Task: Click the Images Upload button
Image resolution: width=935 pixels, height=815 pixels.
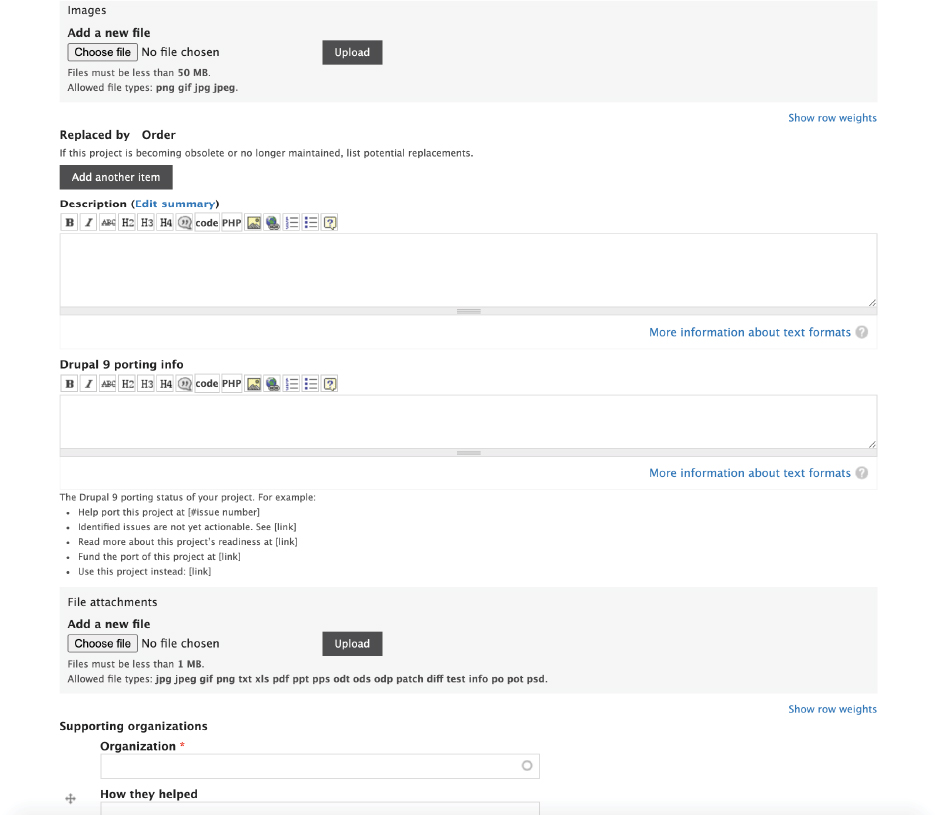Action: tap(352, 52)
